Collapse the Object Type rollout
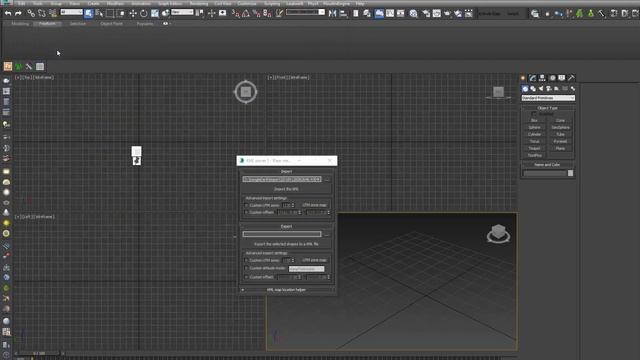Viewport: 640px width, 360px height. [547, 108]
